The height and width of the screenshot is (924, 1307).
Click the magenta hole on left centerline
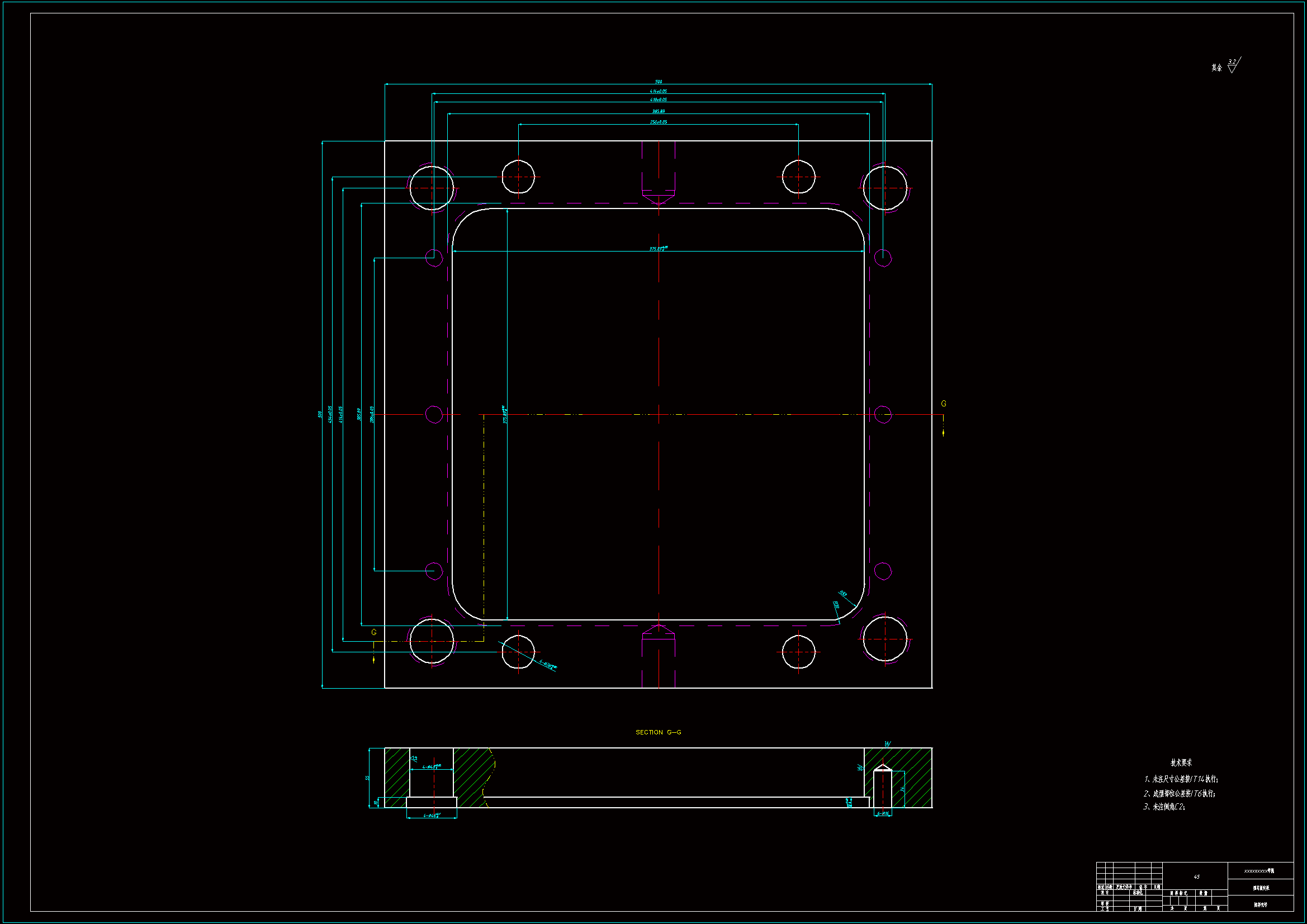pos(434,414)
